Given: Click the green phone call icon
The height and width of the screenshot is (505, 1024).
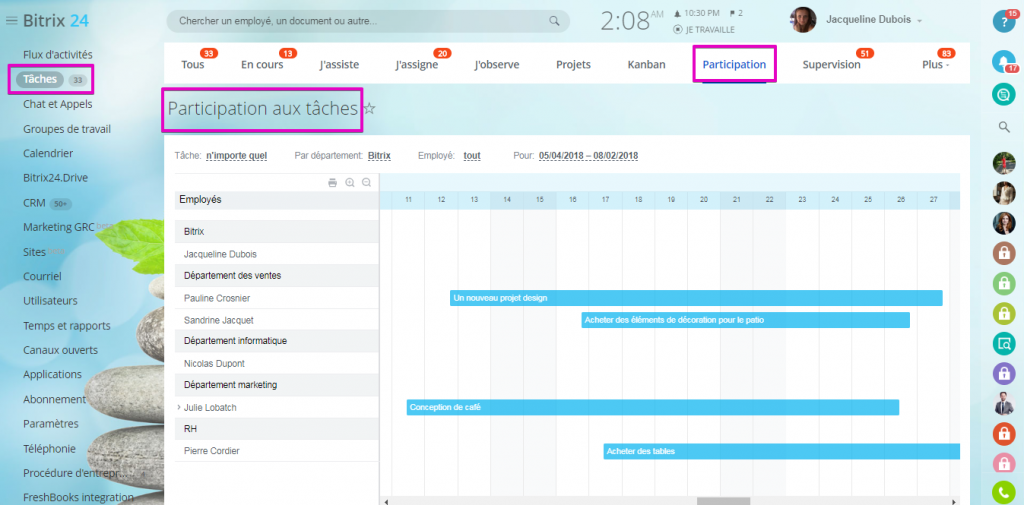Looking at the screenshot, I should point(1004,493).
